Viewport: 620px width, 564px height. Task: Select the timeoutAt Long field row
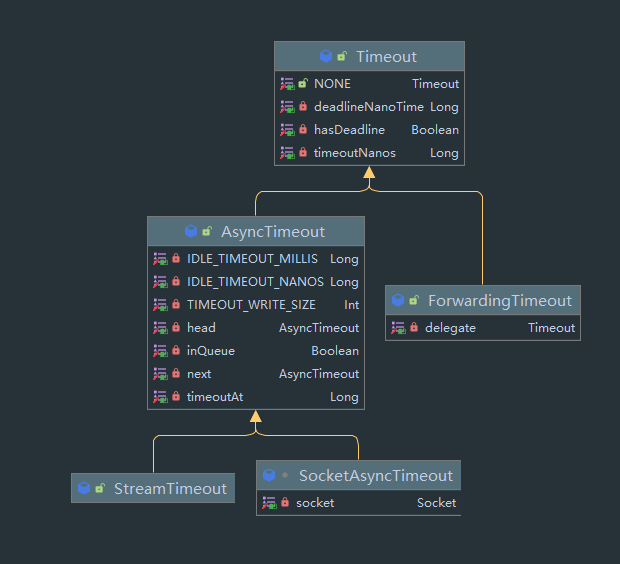(x=256, y=397)
